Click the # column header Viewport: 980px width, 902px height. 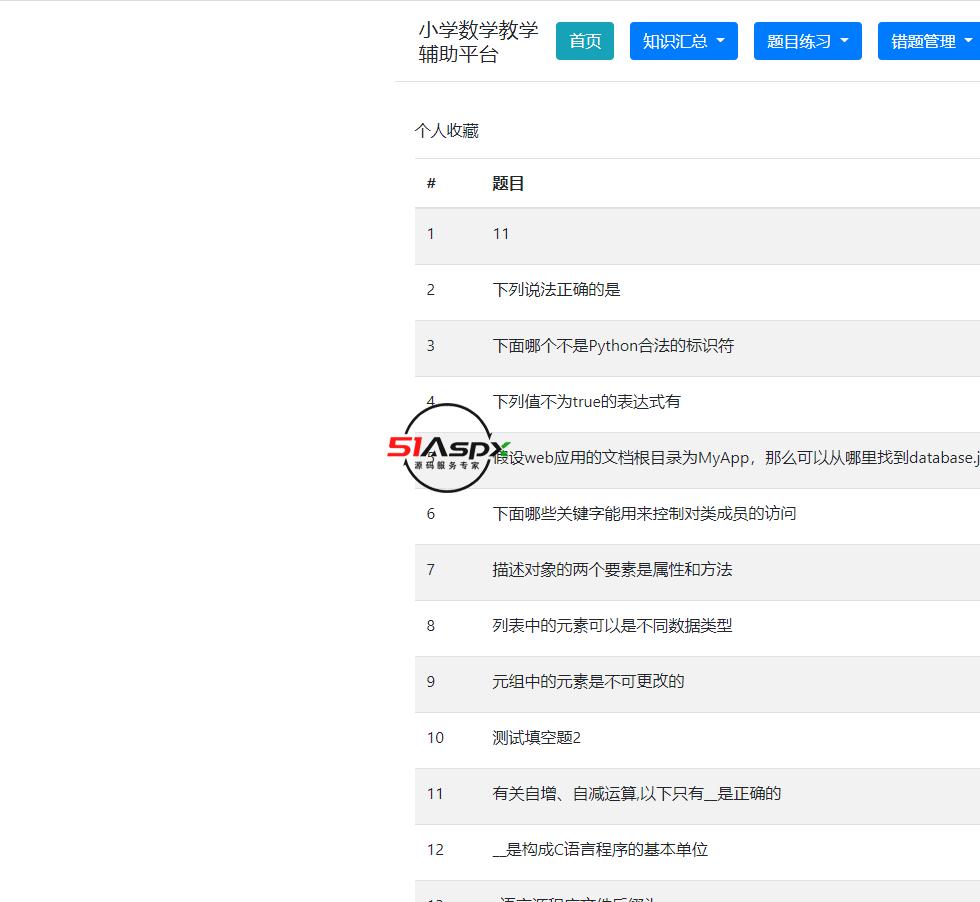coord(430,183)
